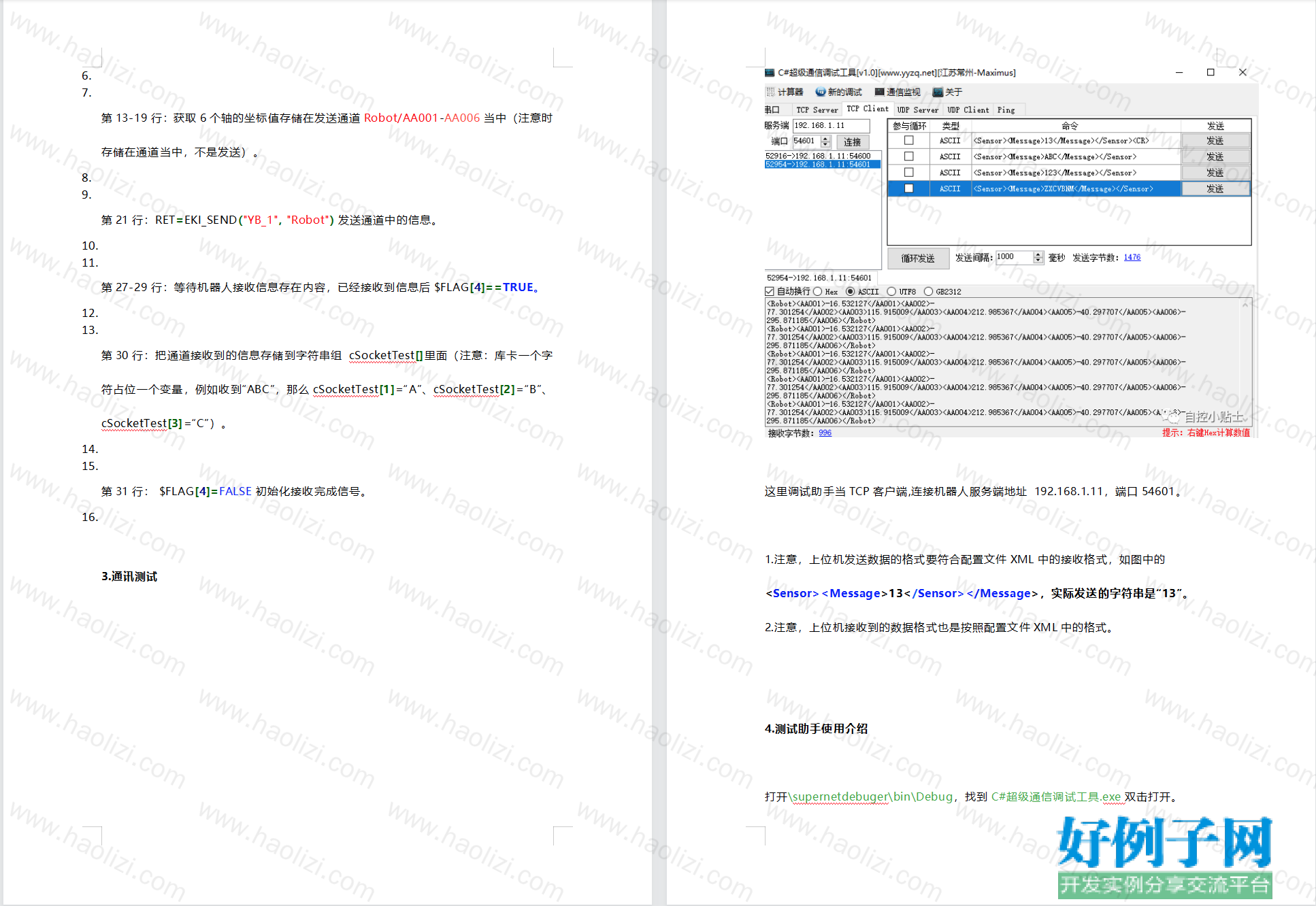This screenshot has height=906, width=1316.
Task: Click the receive area scrollbar up arrow
Action: pyautogui.click(x=1245, y=305)
